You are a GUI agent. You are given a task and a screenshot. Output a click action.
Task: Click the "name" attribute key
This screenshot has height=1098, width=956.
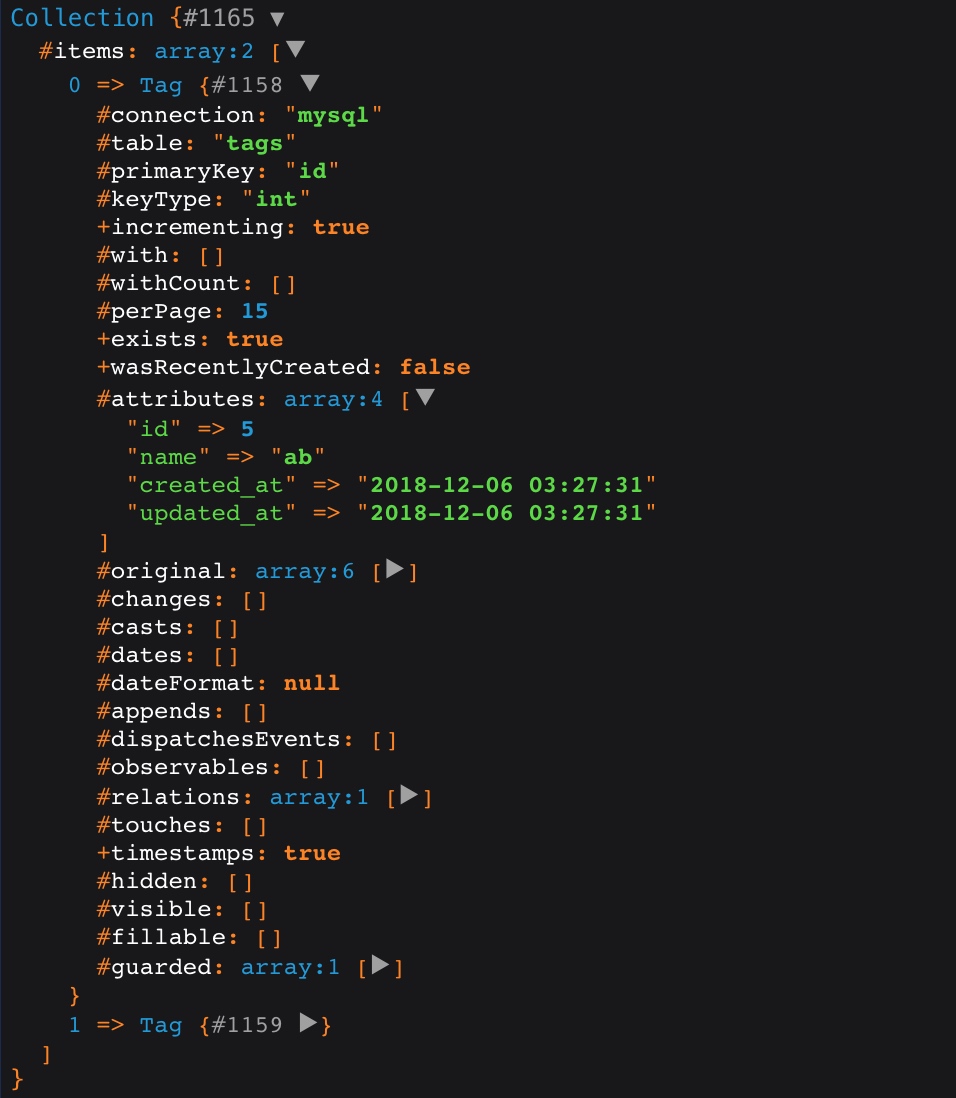168,457
